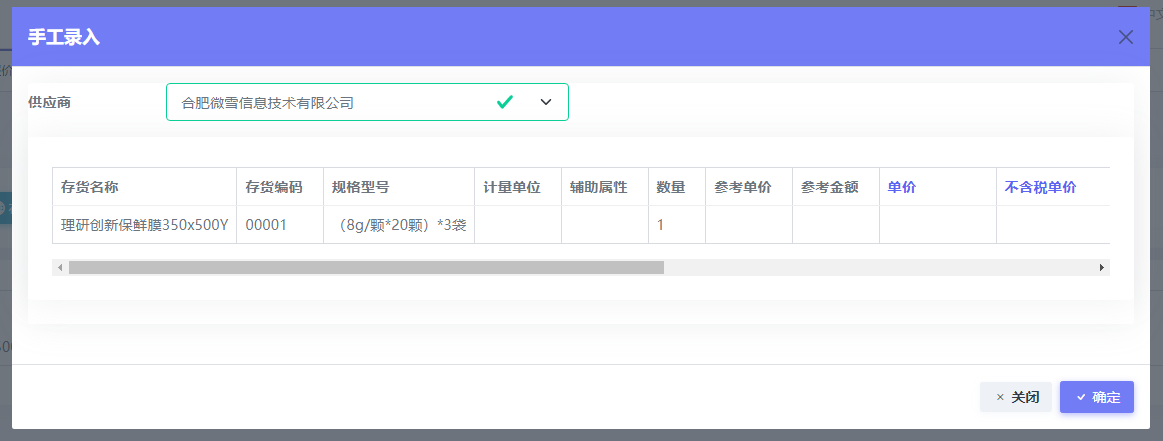Click the scrollbar right arrow
This screenshot has height=441, width=1163.
pyautogui.click(x=1101, y=268)
